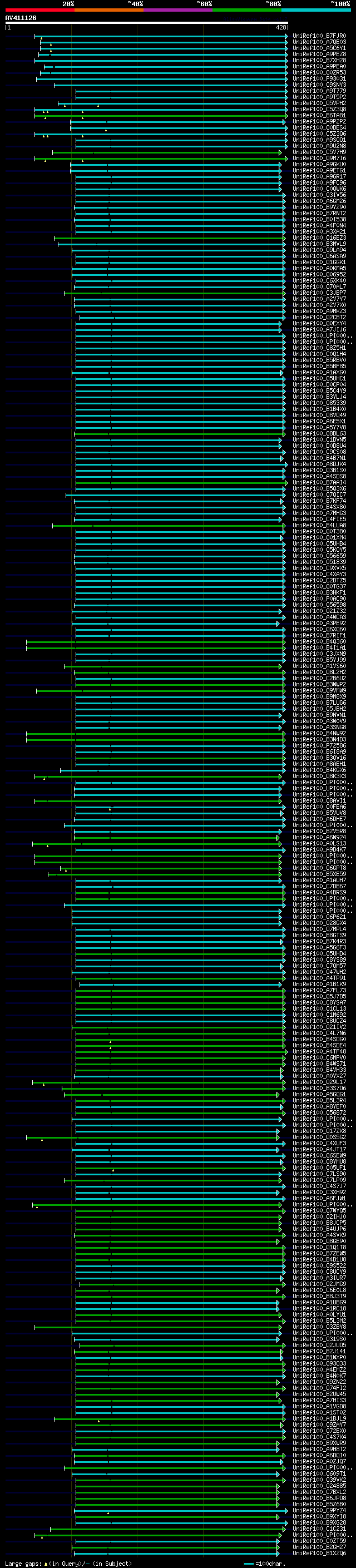Click the red 20% identity legend segment
The height and width of the screenshot is (1568, 356).
(39, 10)
